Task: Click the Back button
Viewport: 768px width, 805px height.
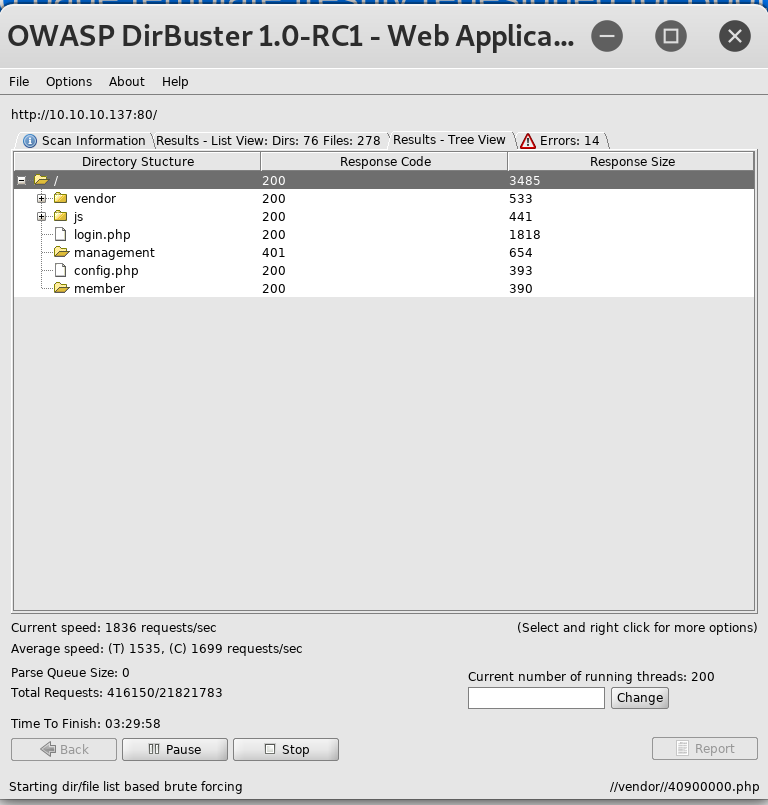Action: pyautogui.click(x=64, y=750)
